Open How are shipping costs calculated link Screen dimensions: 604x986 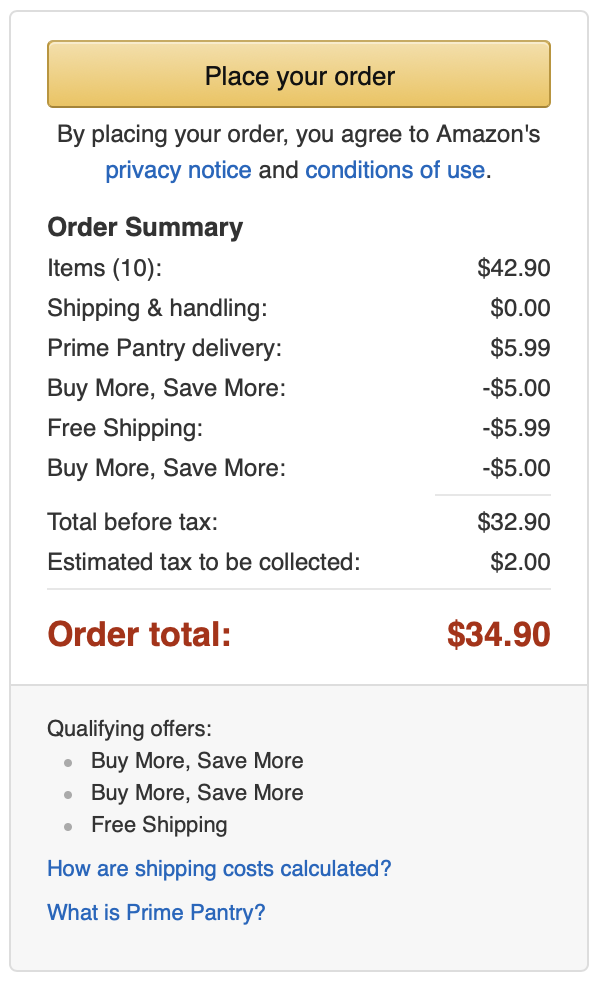coord(219,868)
